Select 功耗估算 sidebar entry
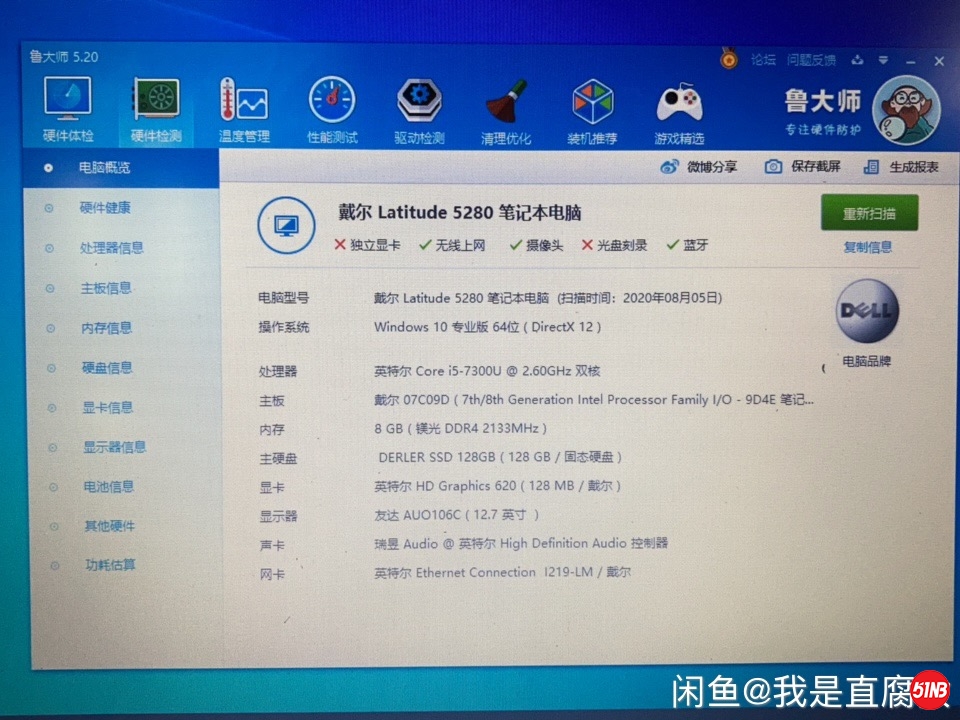The height and width of the screenshot is (720, 960). [109, 565]
